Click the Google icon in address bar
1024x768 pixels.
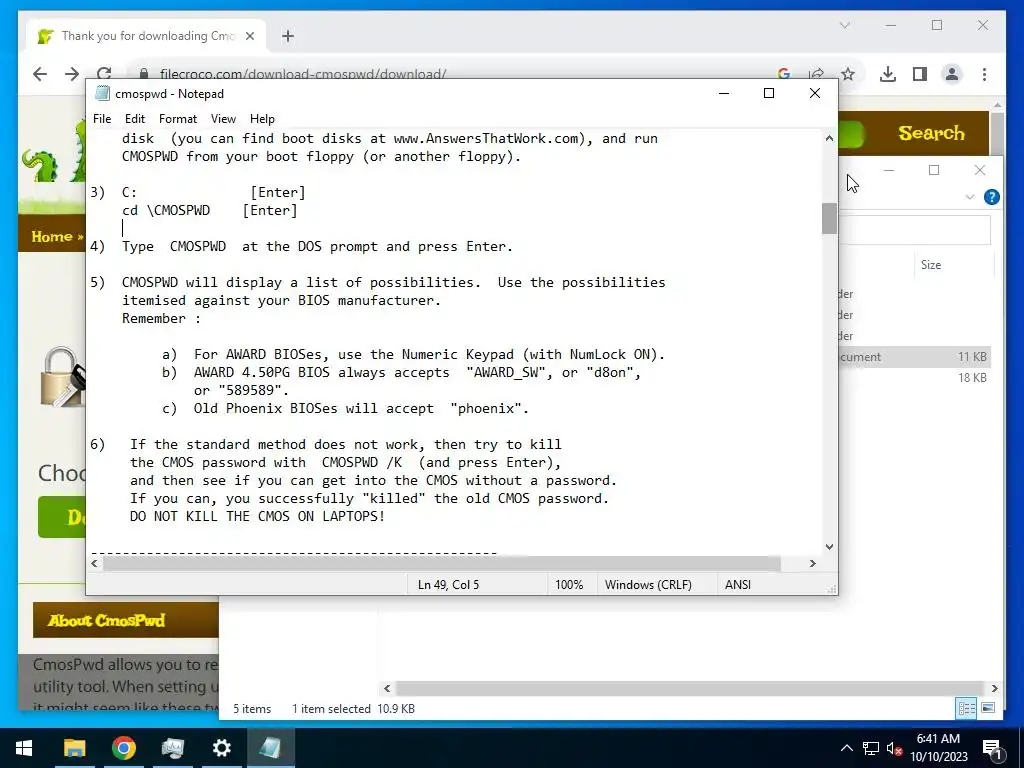point(784,74)
